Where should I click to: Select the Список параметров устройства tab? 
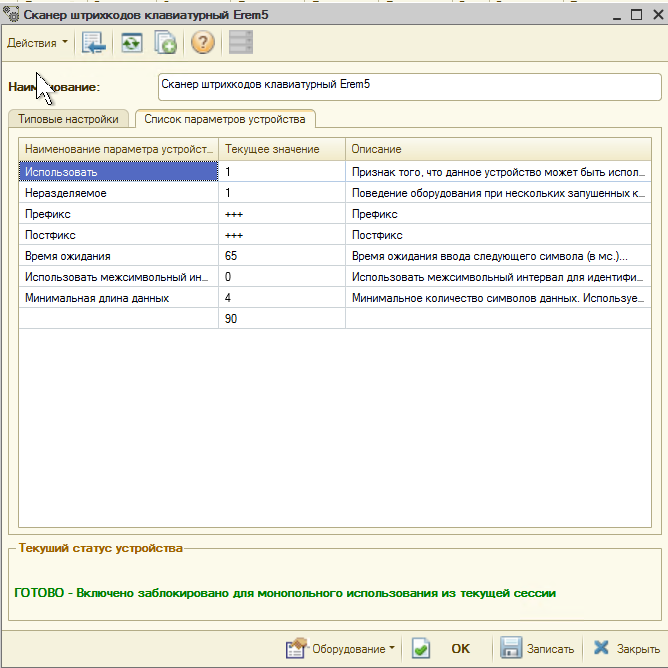[x=225, y=119]
